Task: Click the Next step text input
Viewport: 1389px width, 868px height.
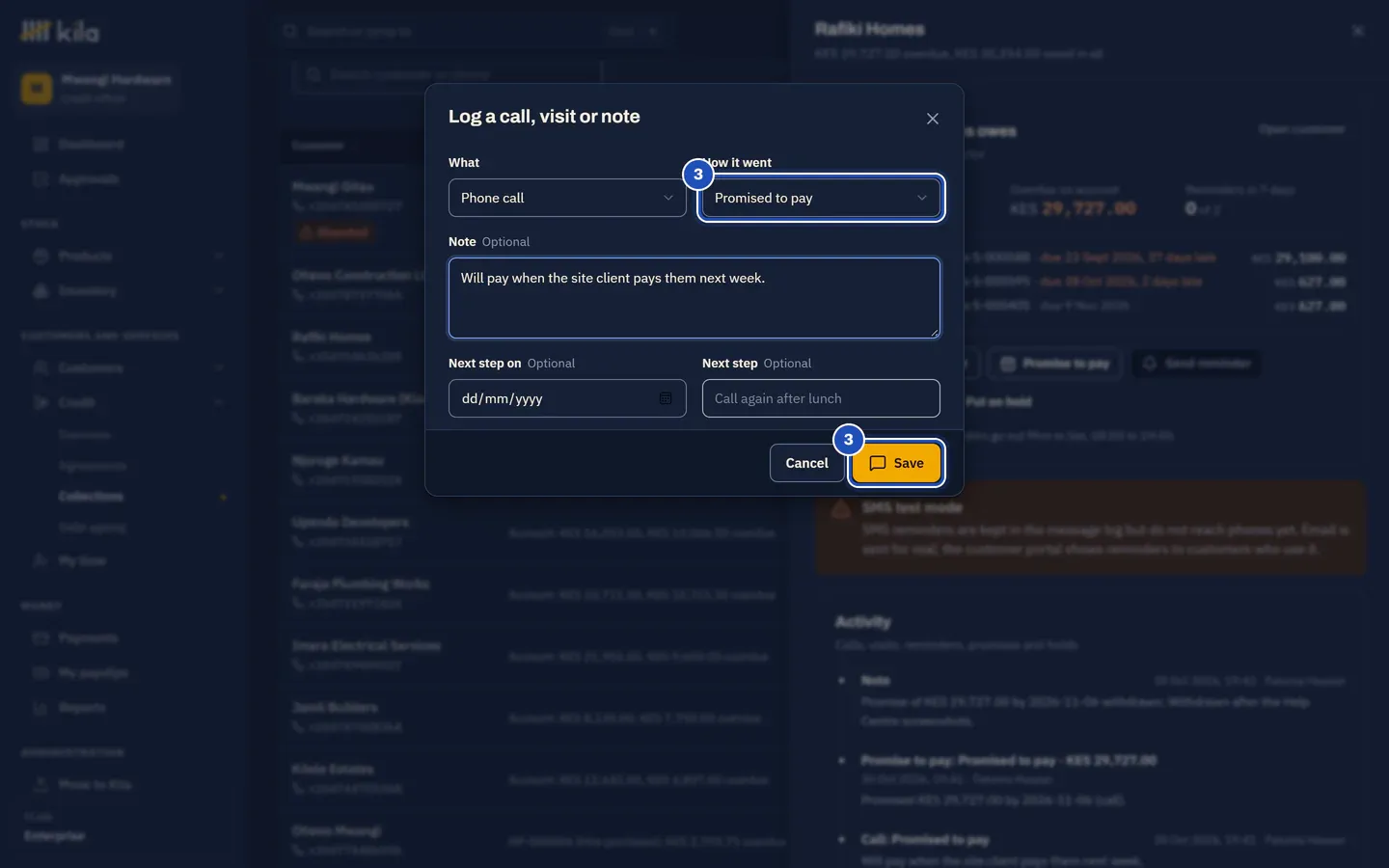Action: (821, 398)
